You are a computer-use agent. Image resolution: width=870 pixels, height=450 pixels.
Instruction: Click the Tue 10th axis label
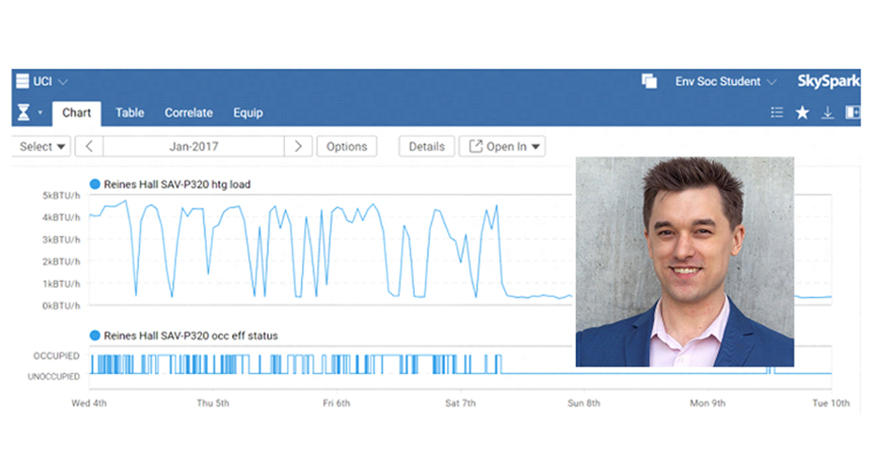(x=831, y=403)
